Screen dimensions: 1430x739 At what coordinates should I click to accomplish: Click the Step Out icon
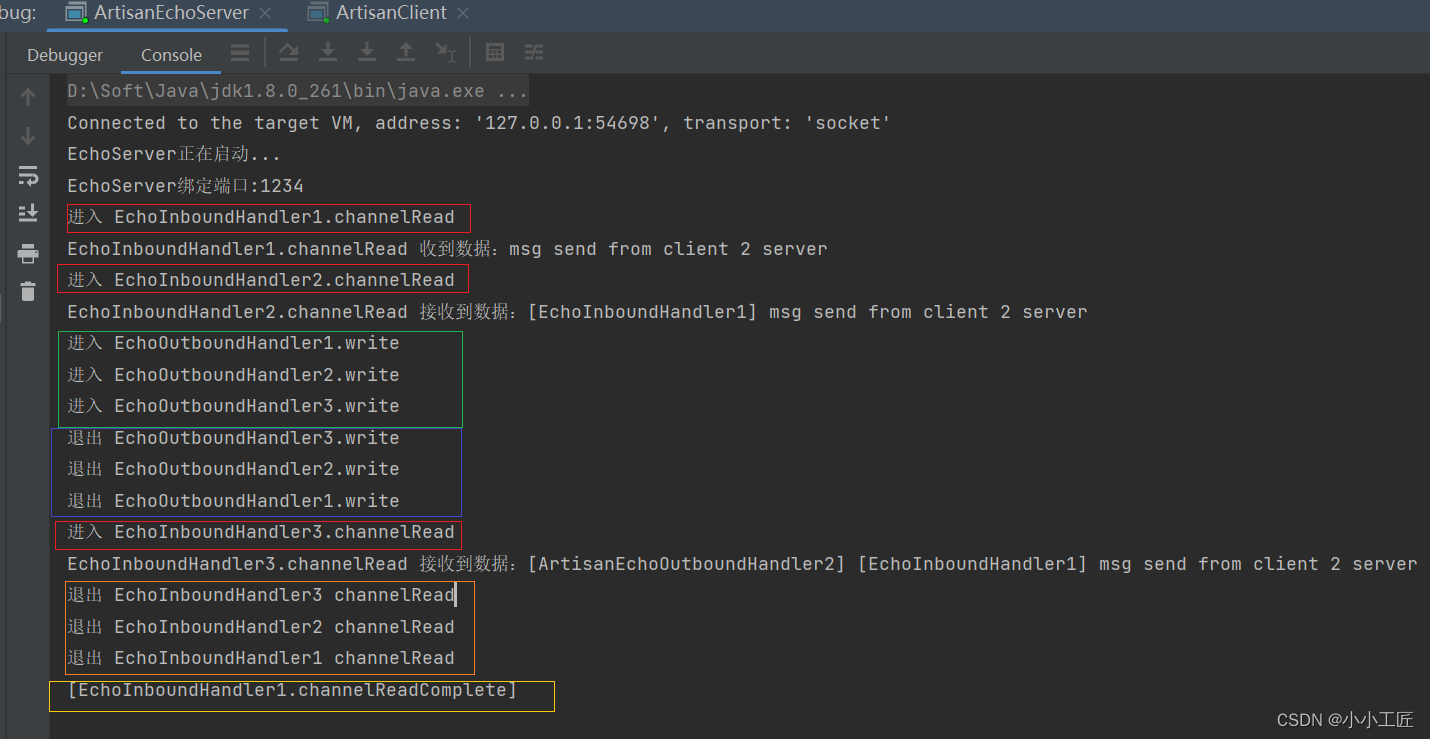coord(406,52)
